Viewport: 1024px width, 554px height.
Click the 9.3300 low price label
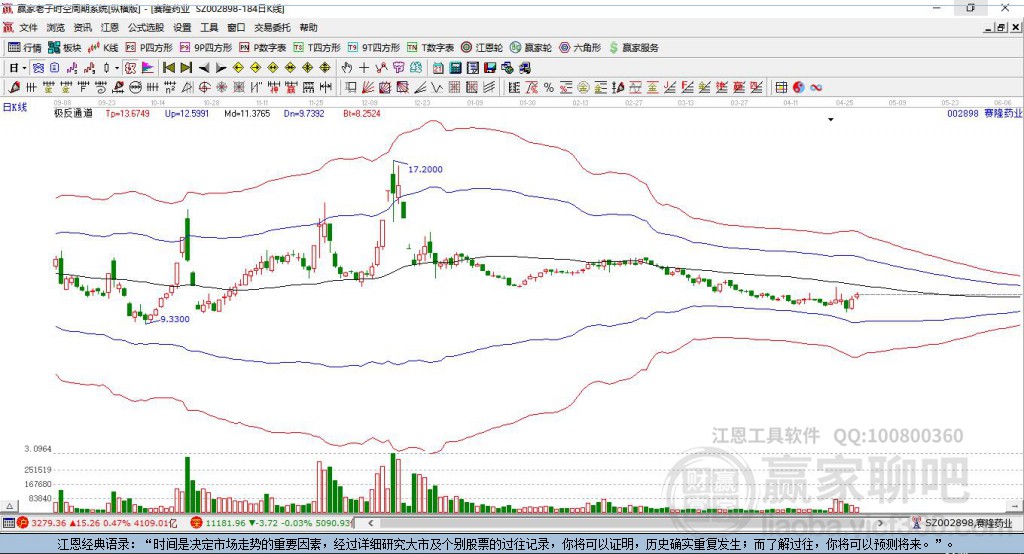tap(175, 319)
